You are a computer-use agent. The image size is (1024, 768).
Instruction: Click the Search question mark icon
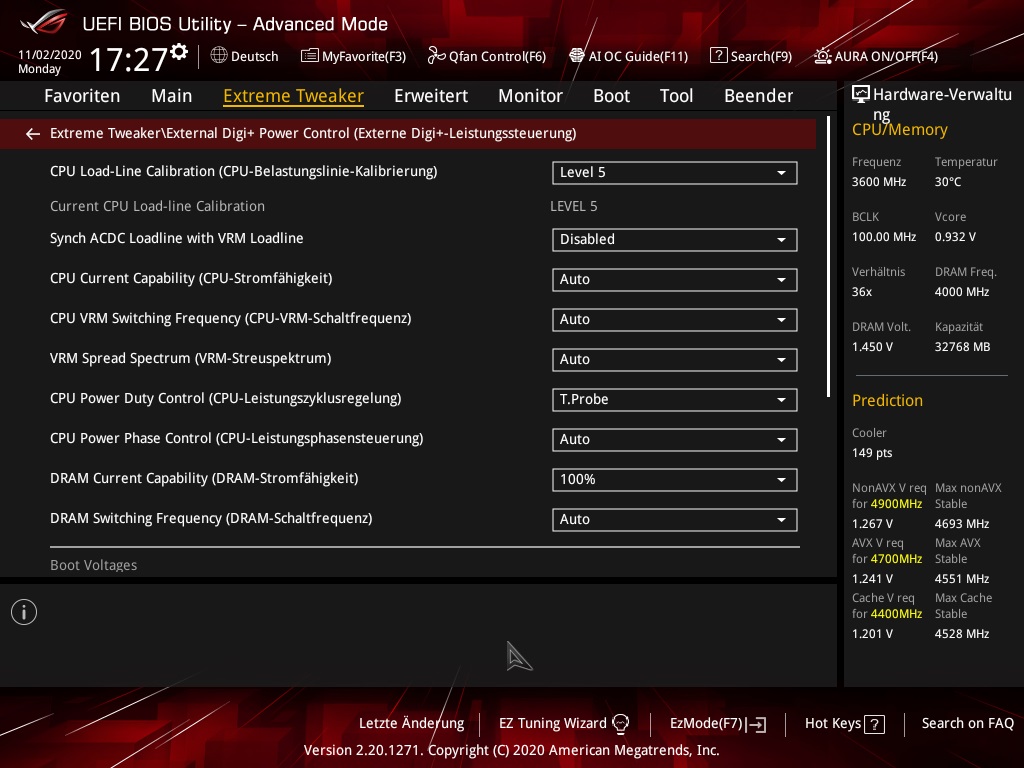(718, 56)
